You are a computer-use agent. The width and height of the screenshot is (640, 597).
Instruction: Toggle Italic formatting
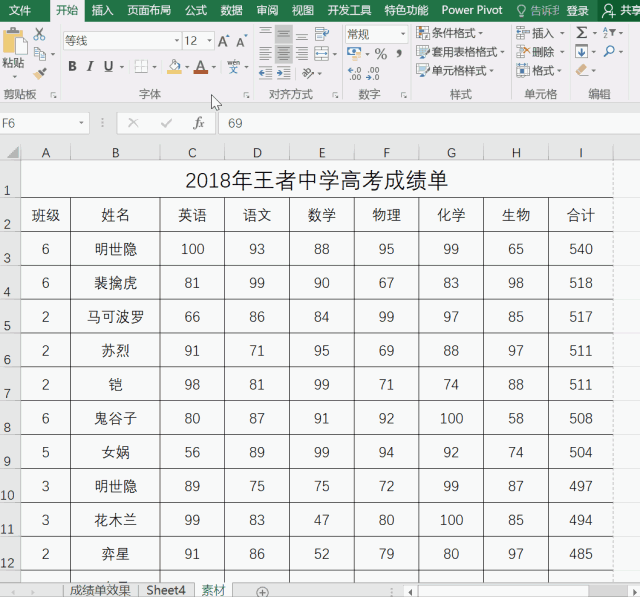click(90, 66)
